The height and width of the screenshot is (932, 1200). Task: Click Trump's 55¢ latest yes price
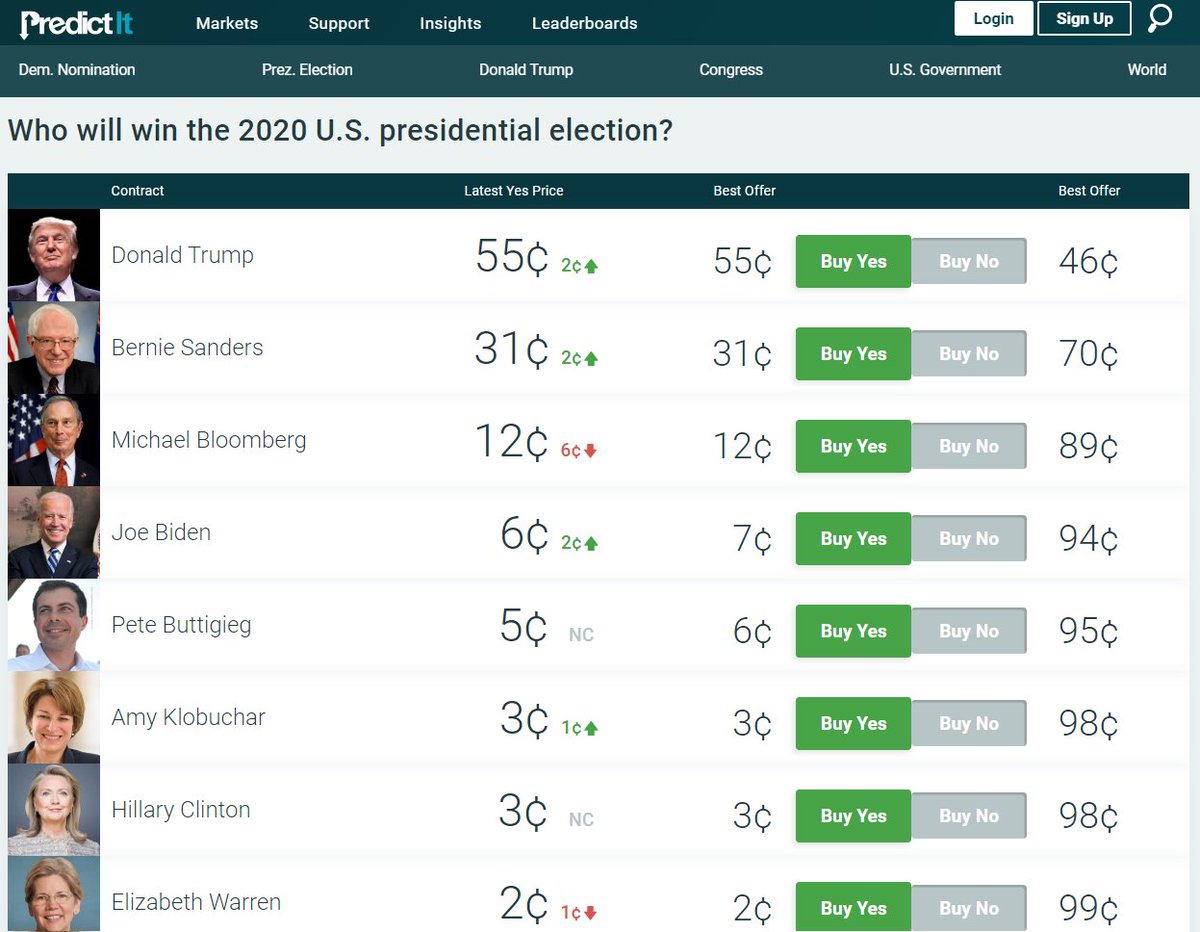tap(512, 257)
